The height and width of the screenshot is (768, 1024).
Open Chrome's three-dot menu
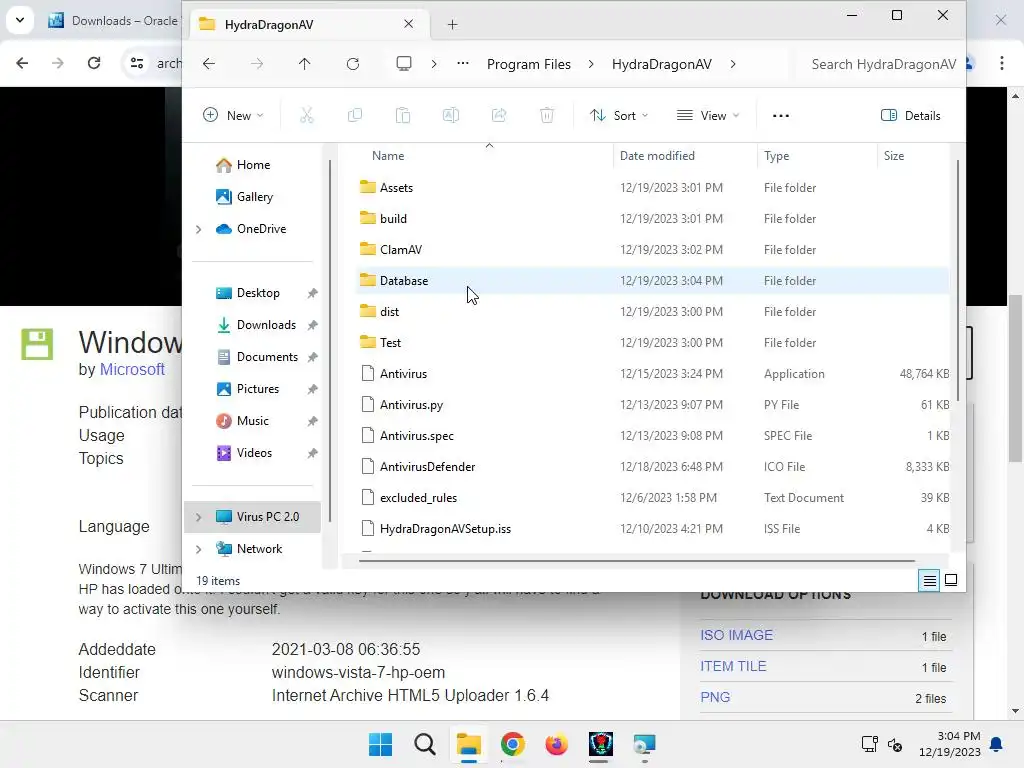[1002, 63]
